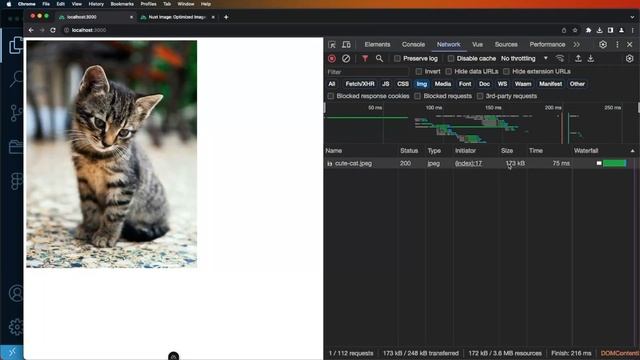This screenshot has height=360, width=640.
Task: Open VS Code manage gear icon
Action: 16,327
